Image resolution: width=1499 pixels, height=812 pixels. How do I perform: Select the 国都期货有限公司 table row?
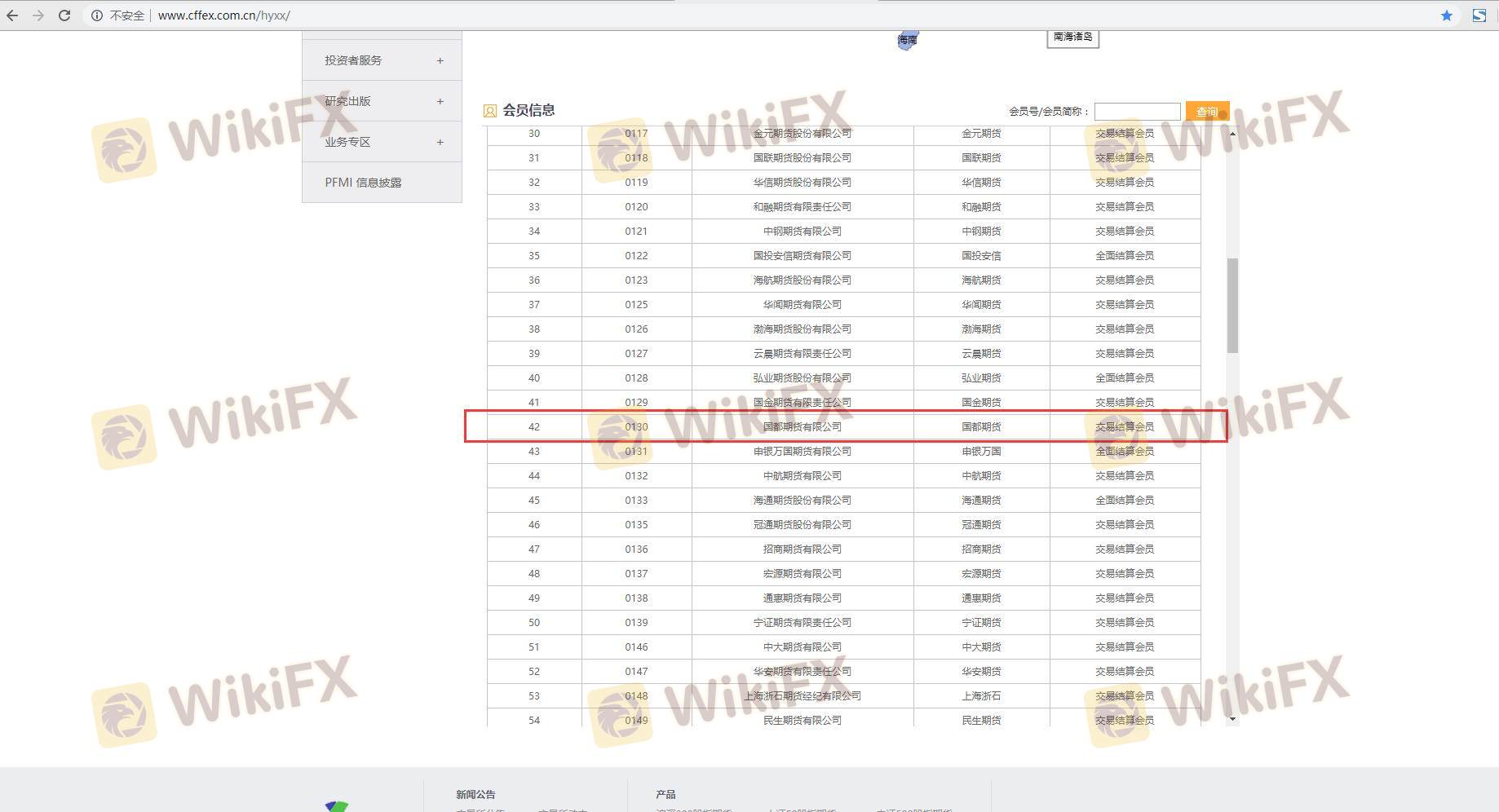802,426
